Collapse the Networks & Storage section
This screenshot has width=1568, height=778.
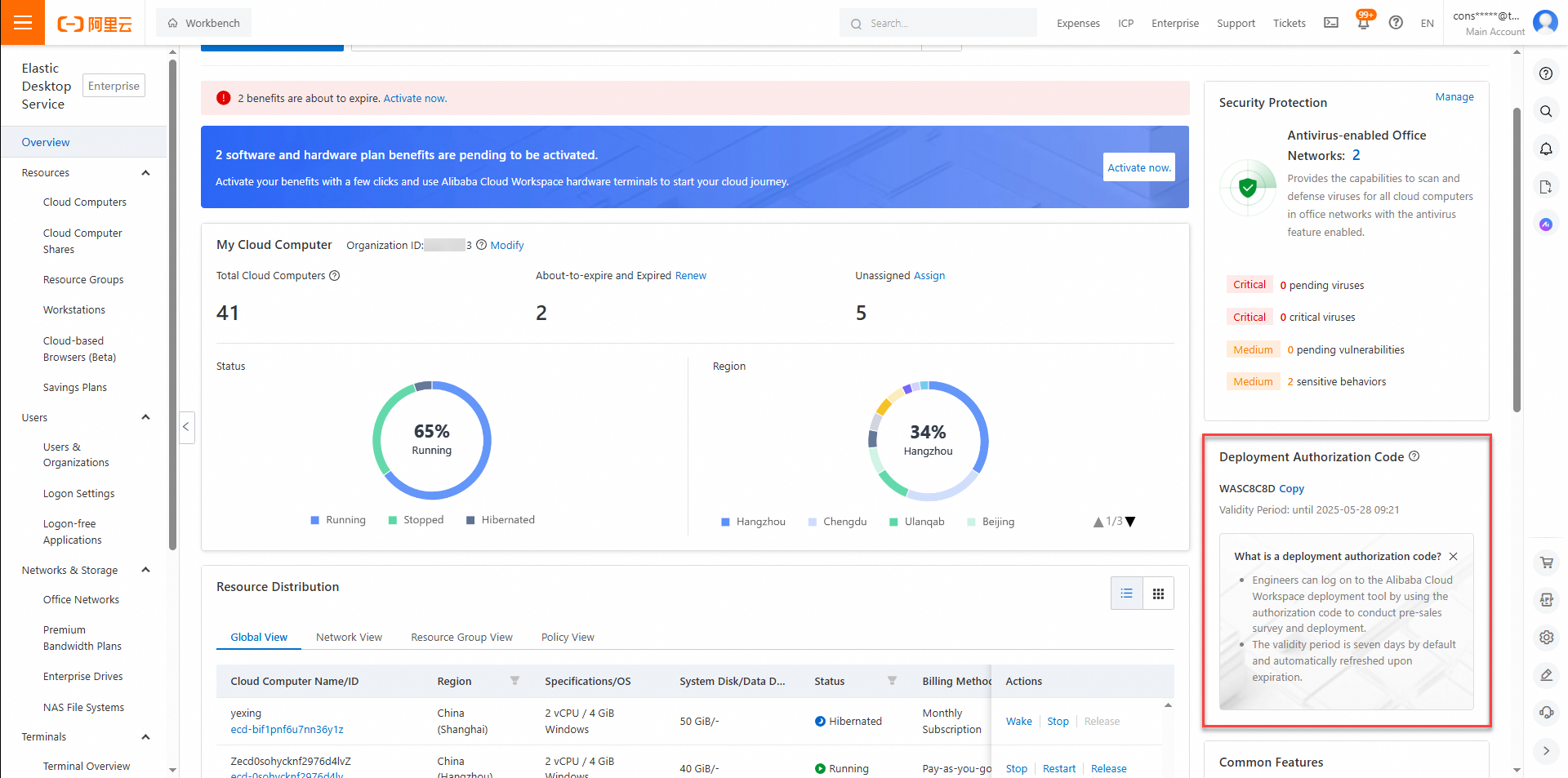click(145, 570)
